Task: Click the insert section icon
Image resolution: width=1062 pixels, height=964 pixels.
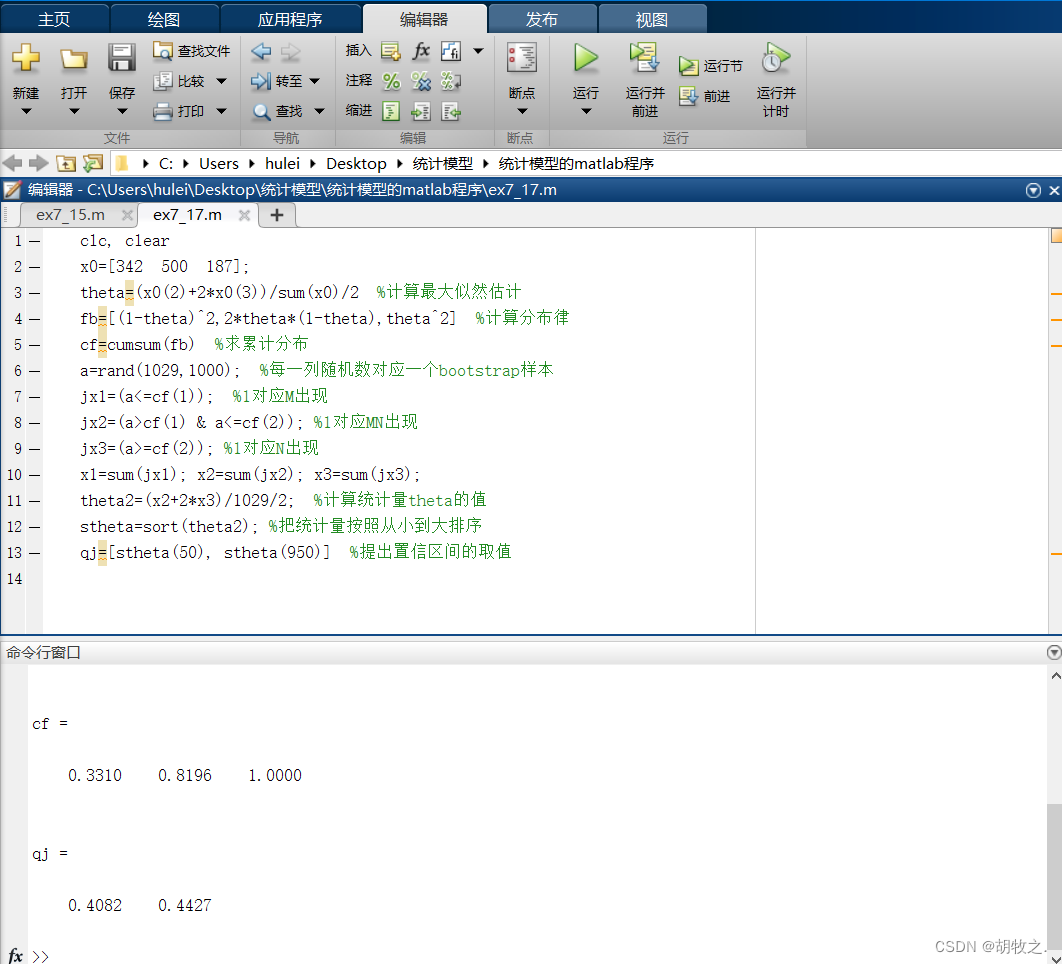Action: [391, 51]
